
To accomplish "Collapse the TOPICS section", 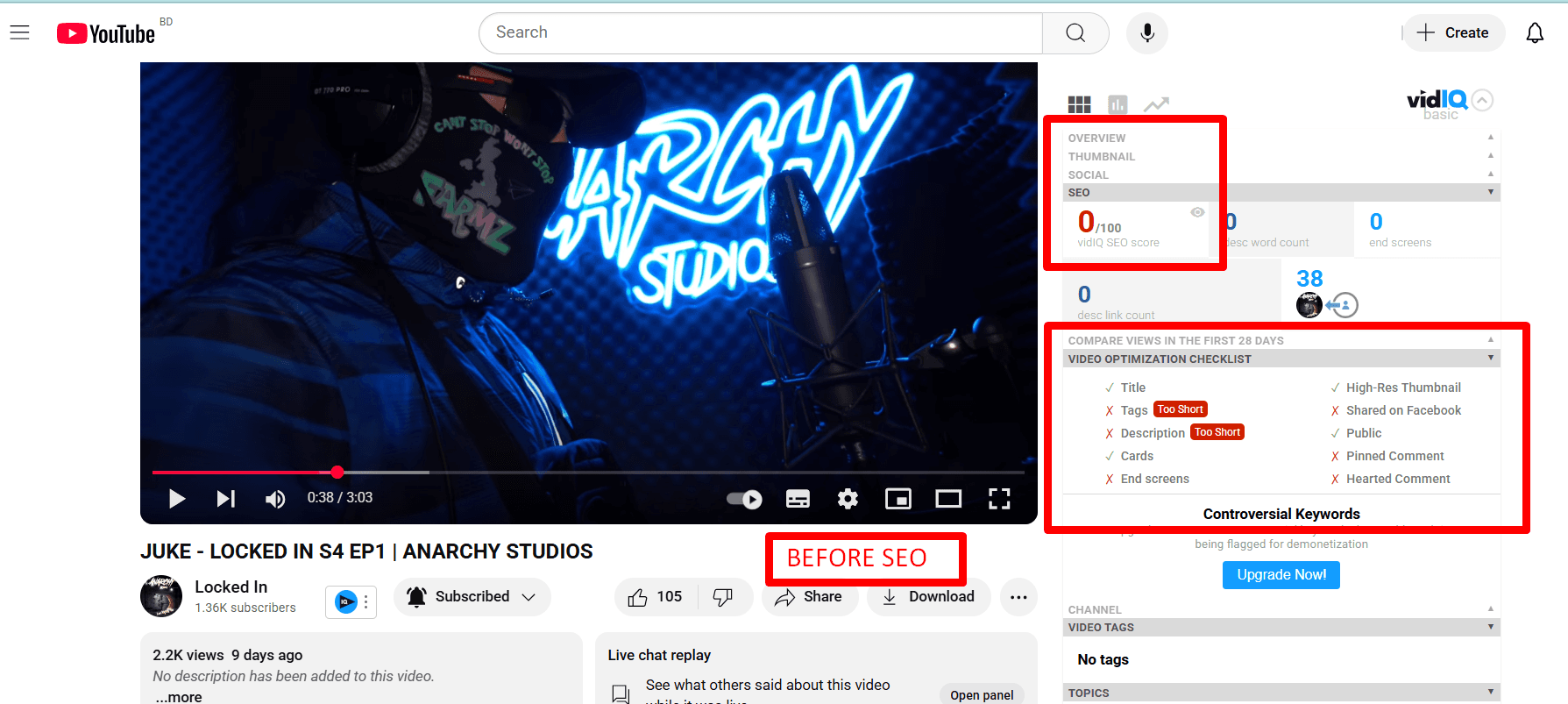I will click(x=1281, y=693).
